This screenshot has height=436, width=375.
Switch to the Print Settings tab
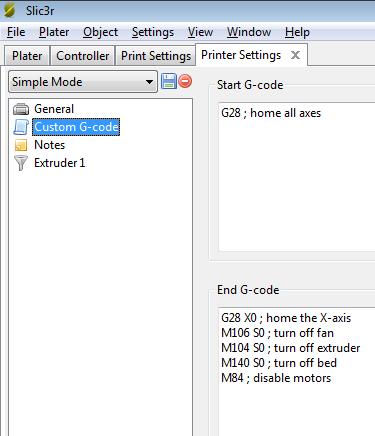pos(156,56)
